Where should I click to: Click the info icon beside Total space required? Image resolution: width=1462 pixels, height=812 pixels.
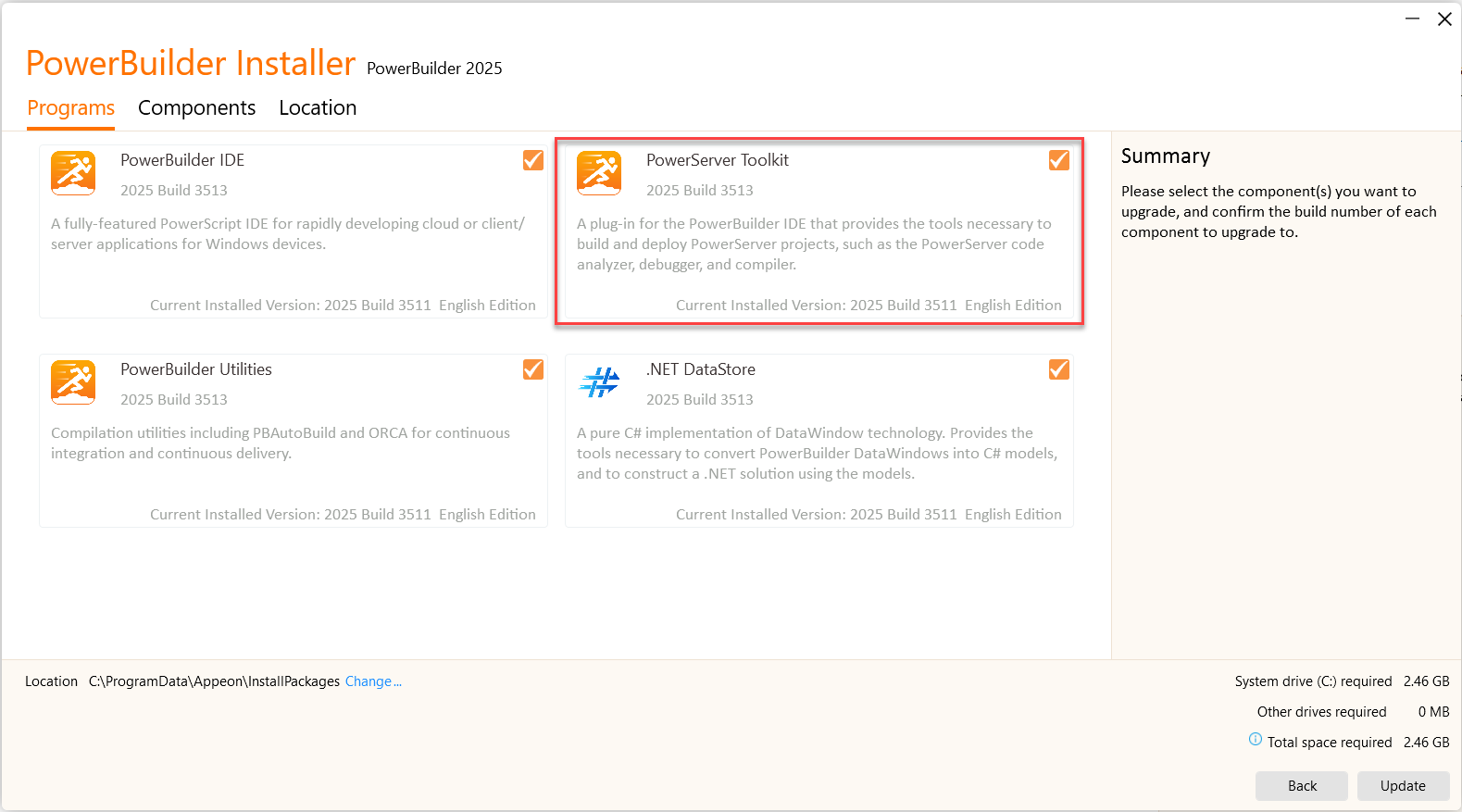point(1256,740)
